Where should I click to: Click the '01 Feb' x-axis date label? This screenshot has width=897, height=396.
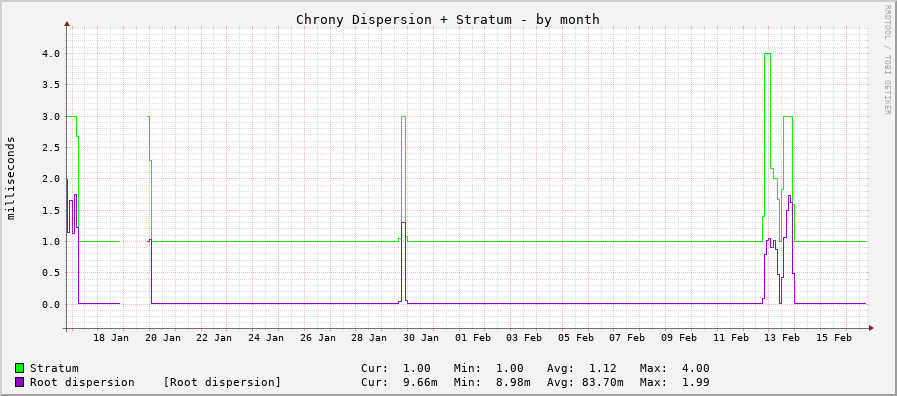(x=473, y=338)
